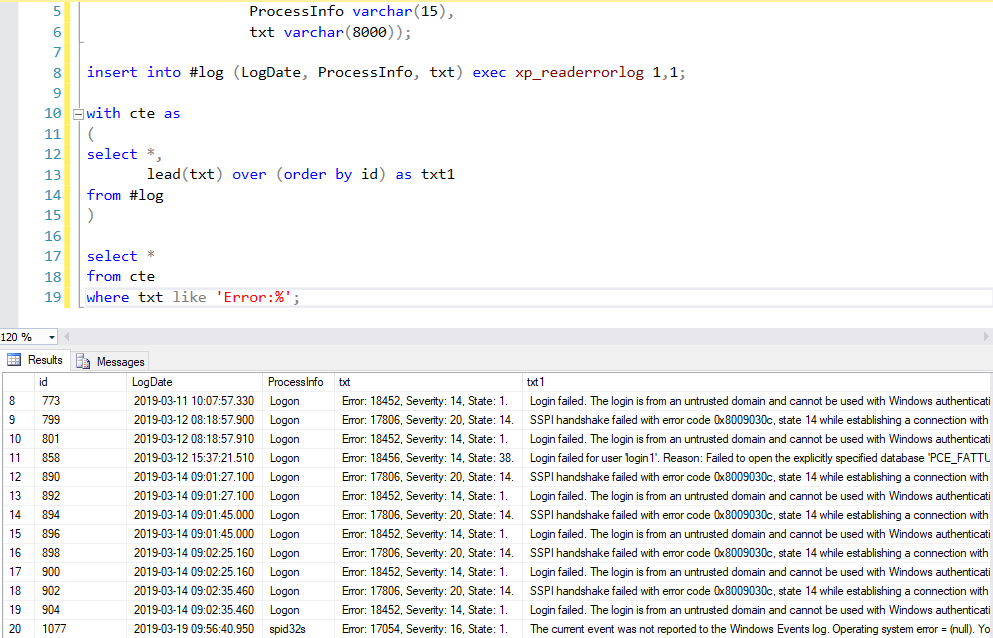Click the 'Error:%' string on line 19

(x=257, y=298)
